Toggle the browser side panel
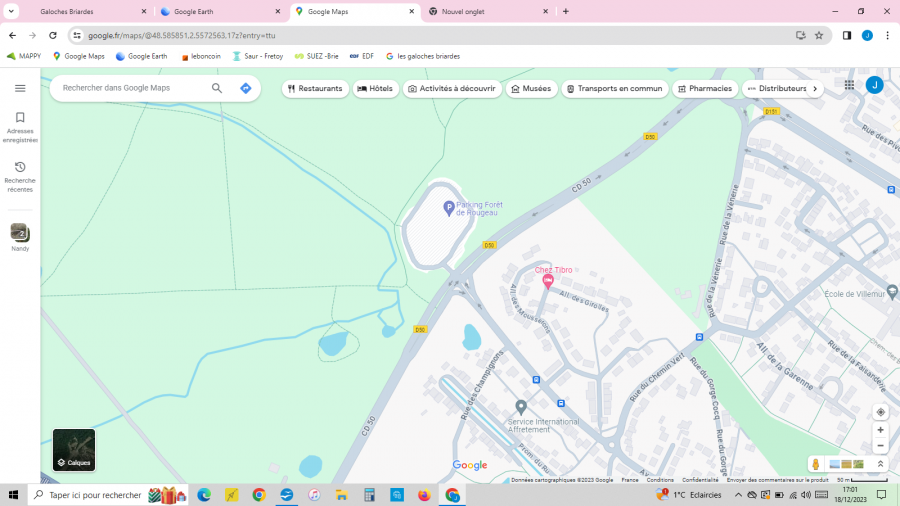 click(x=847, y=35)
